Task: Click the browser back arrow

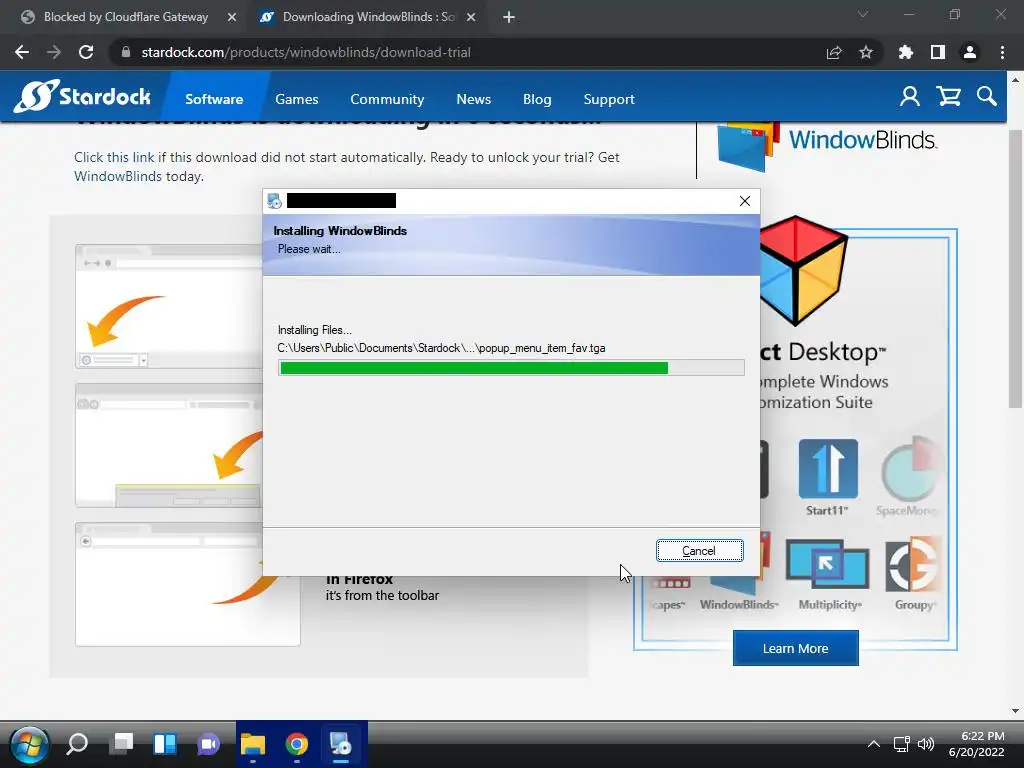Action: coord(22,52)
